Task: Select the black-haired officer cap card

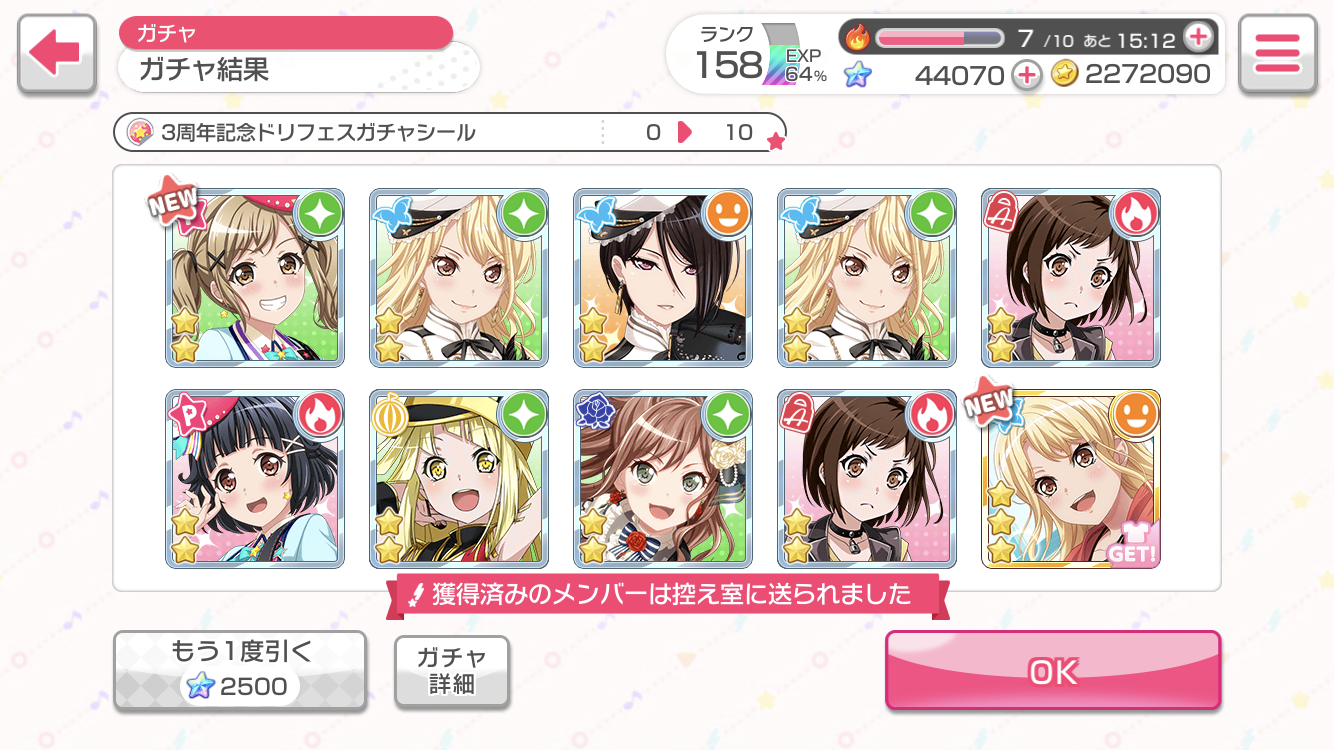Action: [x=663, y=277]
